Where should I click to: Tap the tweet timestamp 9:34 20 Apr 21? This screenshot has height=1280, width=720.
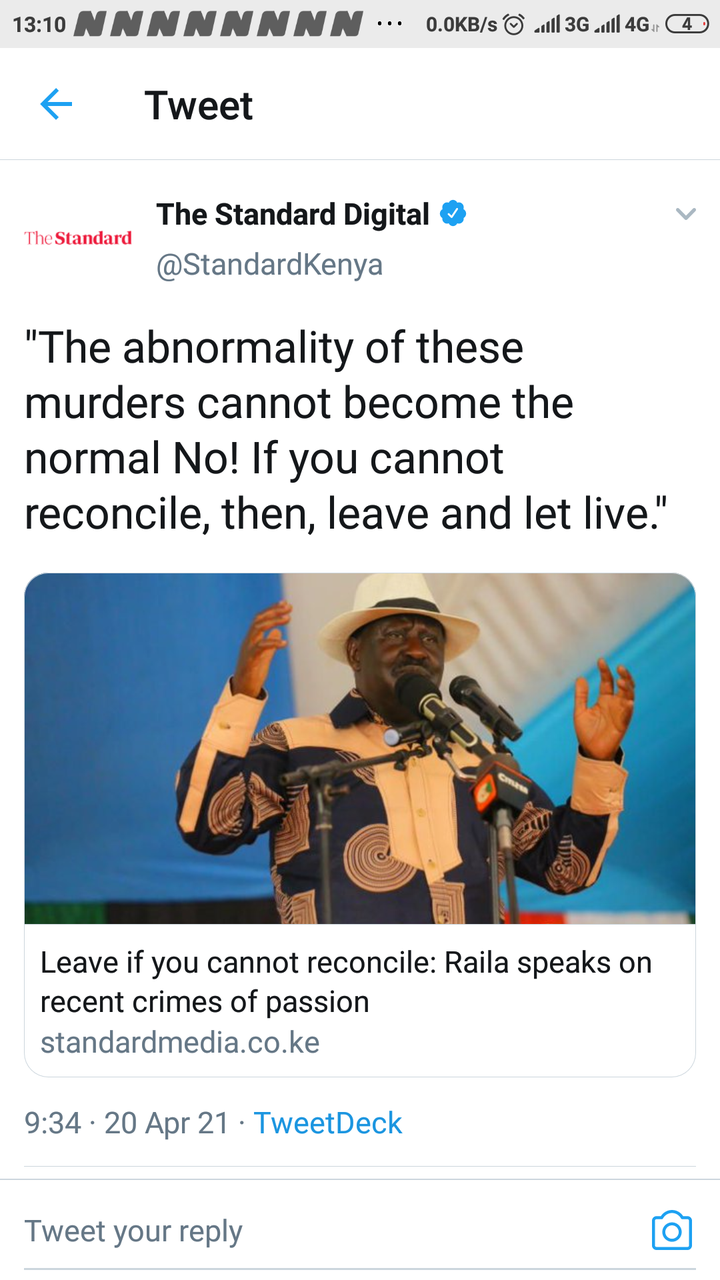127,1123
